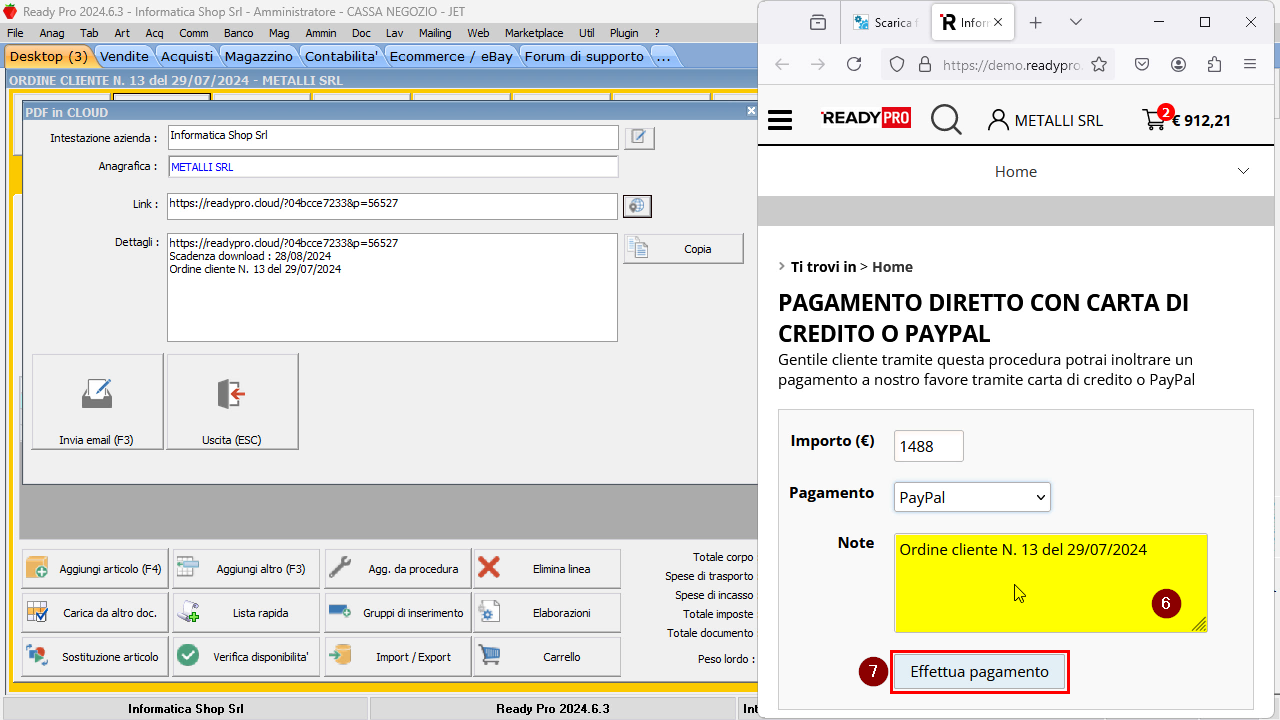Open METALLI SRL account link

[x=1045, y=120]
